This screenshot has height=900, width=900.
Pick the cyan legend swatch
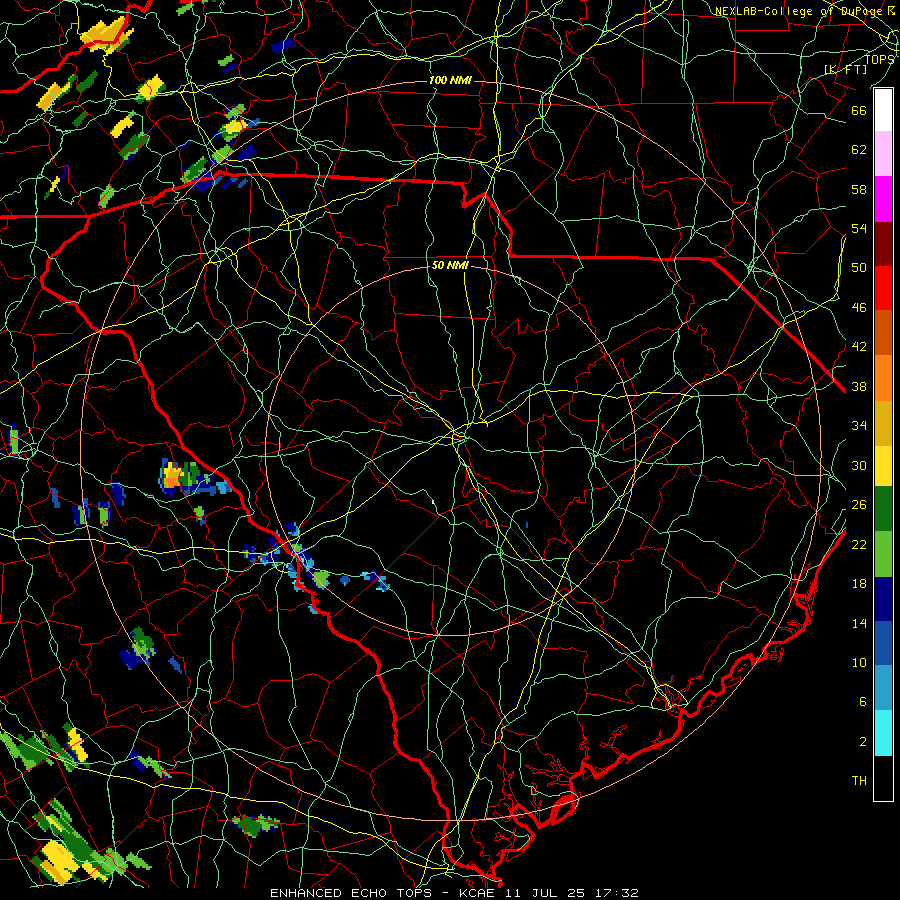point(883,733)
